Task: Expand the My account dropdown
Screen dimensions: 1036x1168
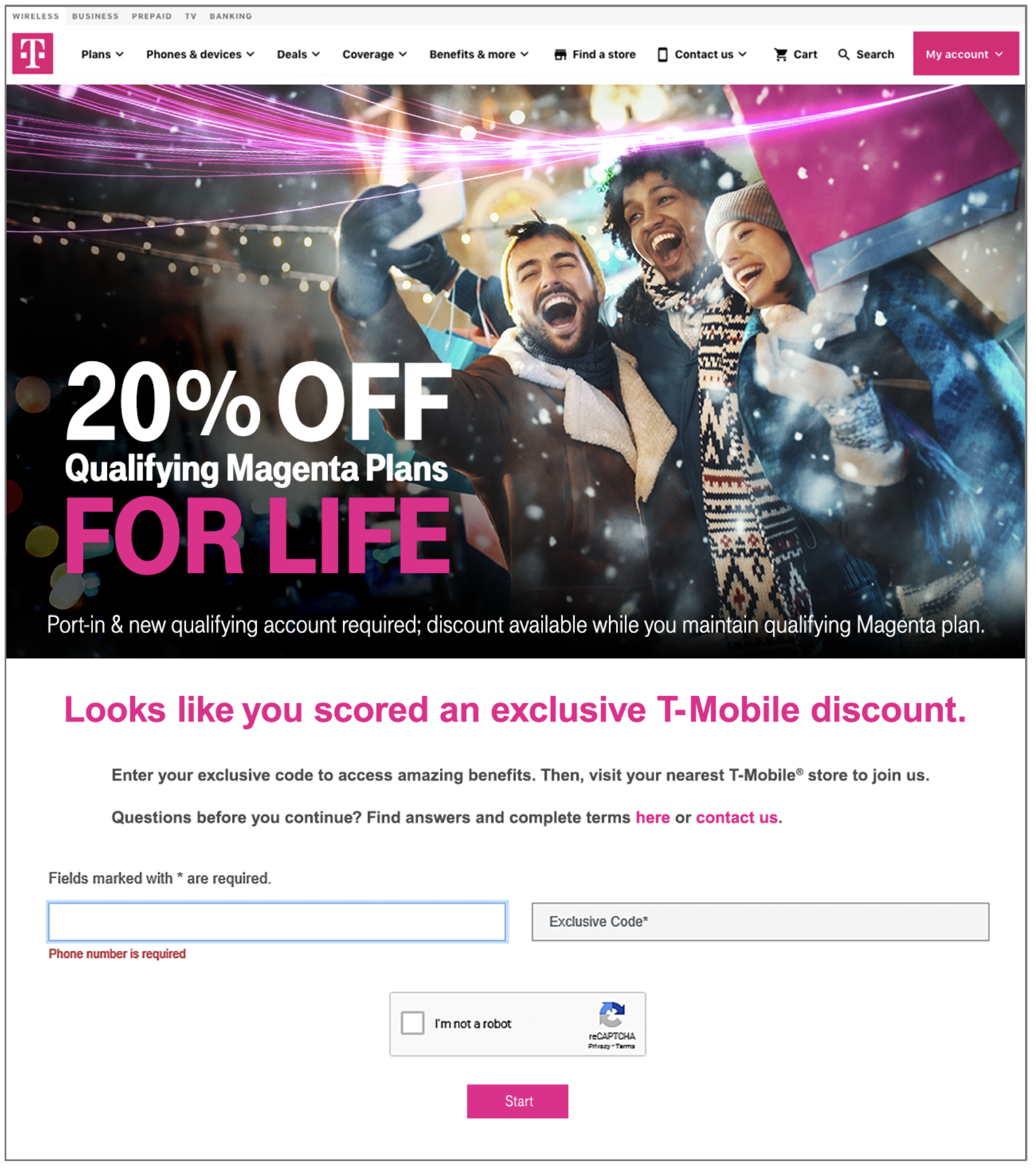Action: (966, 53)
